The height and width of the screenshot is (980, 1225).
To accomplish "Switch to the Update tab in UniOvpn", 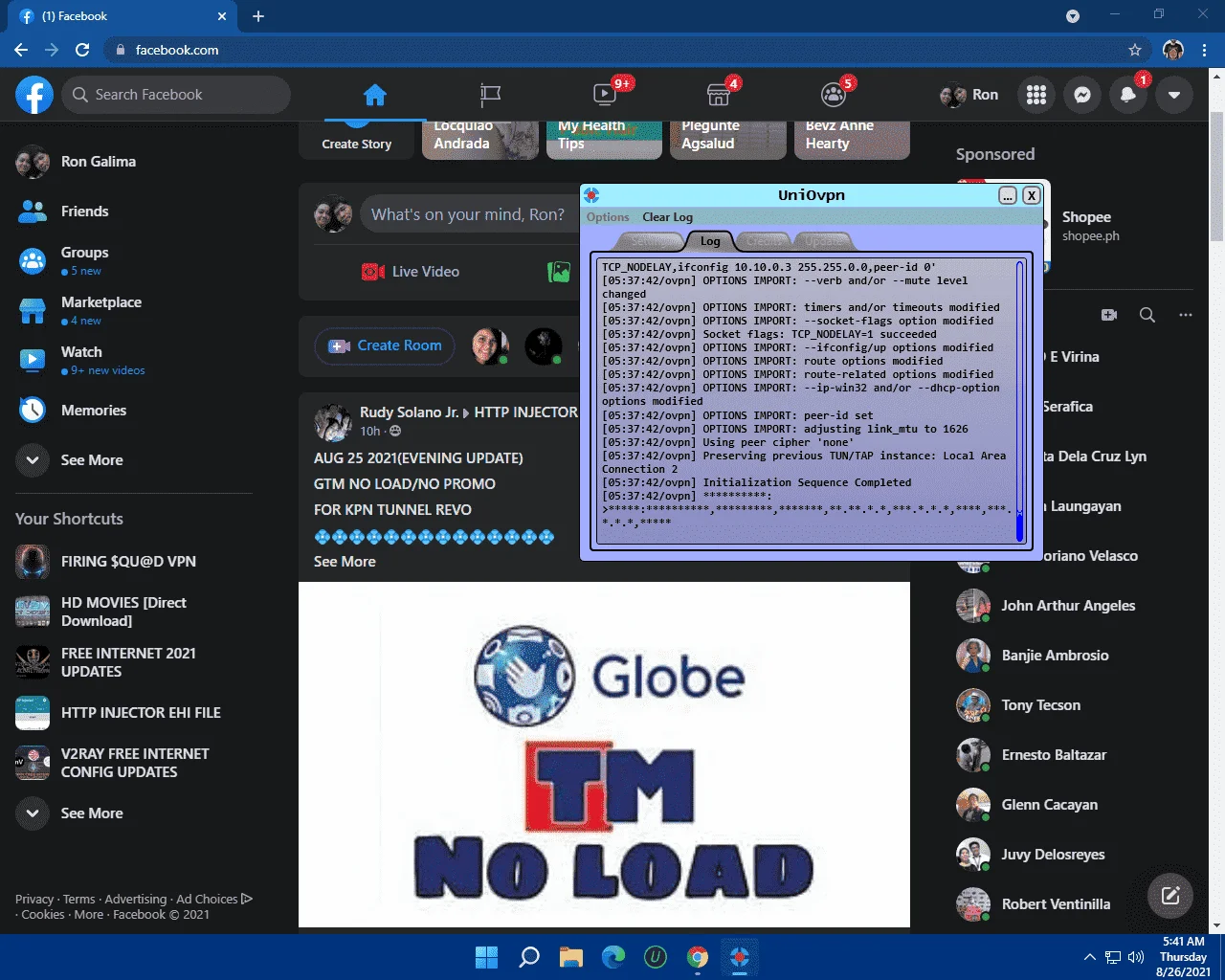I will click(x=823, y=241).
